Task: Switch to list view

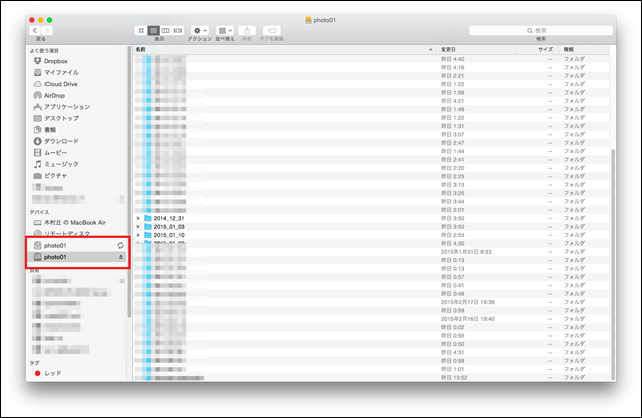Action: tap(154, 30)
